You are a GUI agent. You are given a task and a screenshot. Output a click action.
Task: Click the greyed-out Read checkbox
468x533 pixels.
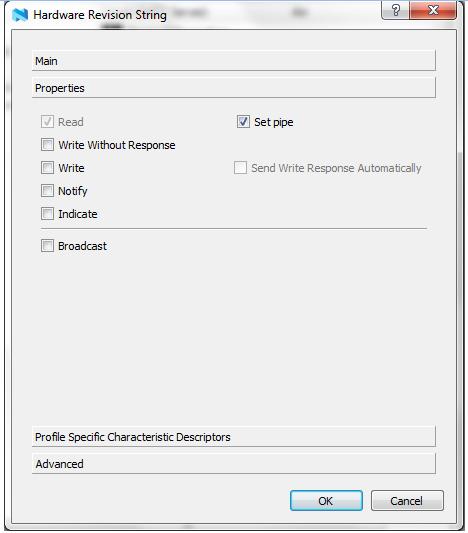click(47, 122)
